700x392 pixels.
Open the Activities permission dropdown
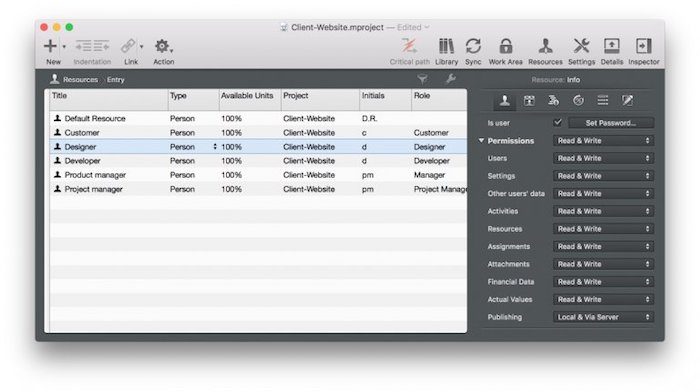coord(603,211)
